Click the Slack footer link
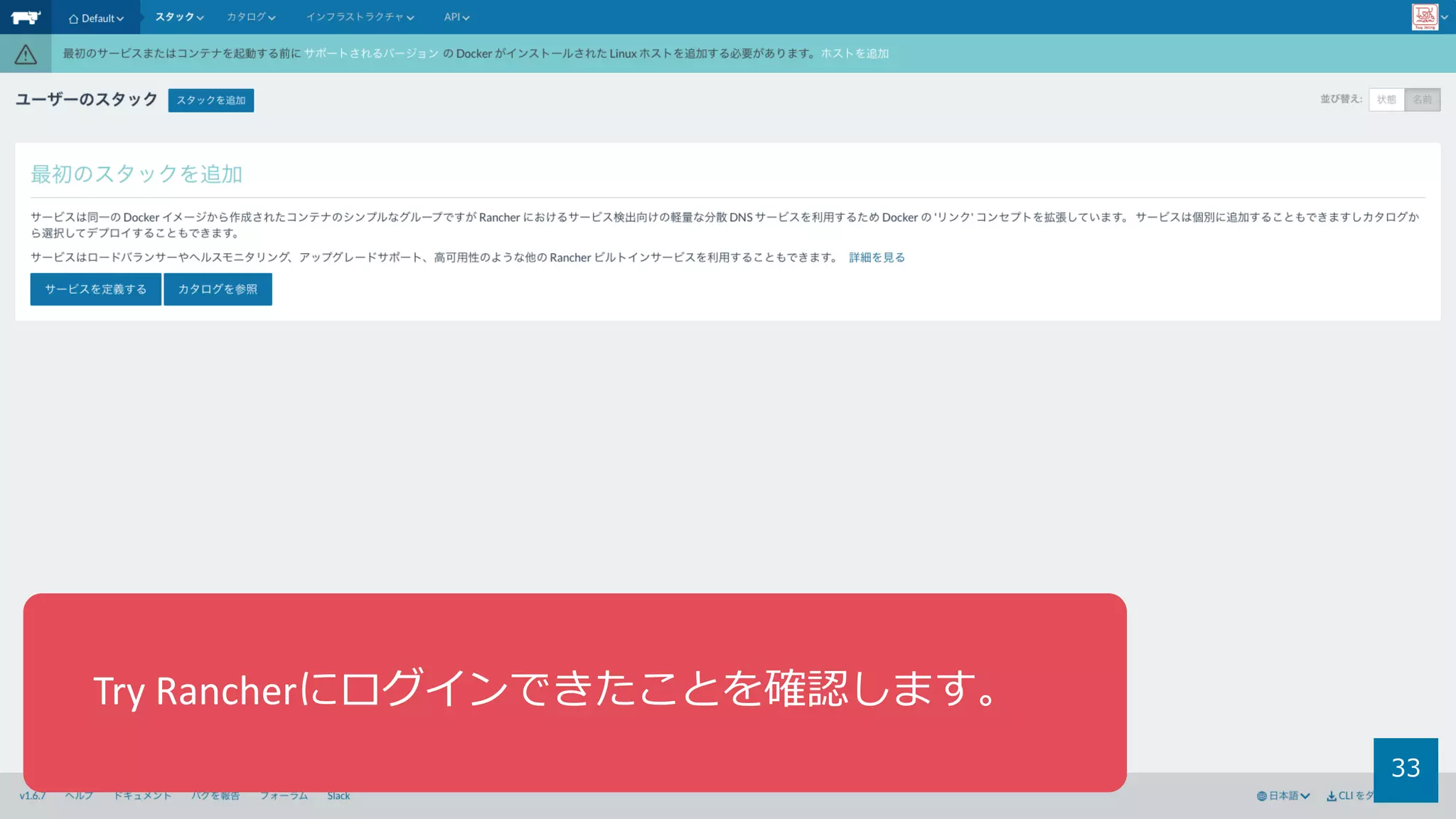This screenshot has height=819, width=1456. pyautogui.click(x=338, y=796)
